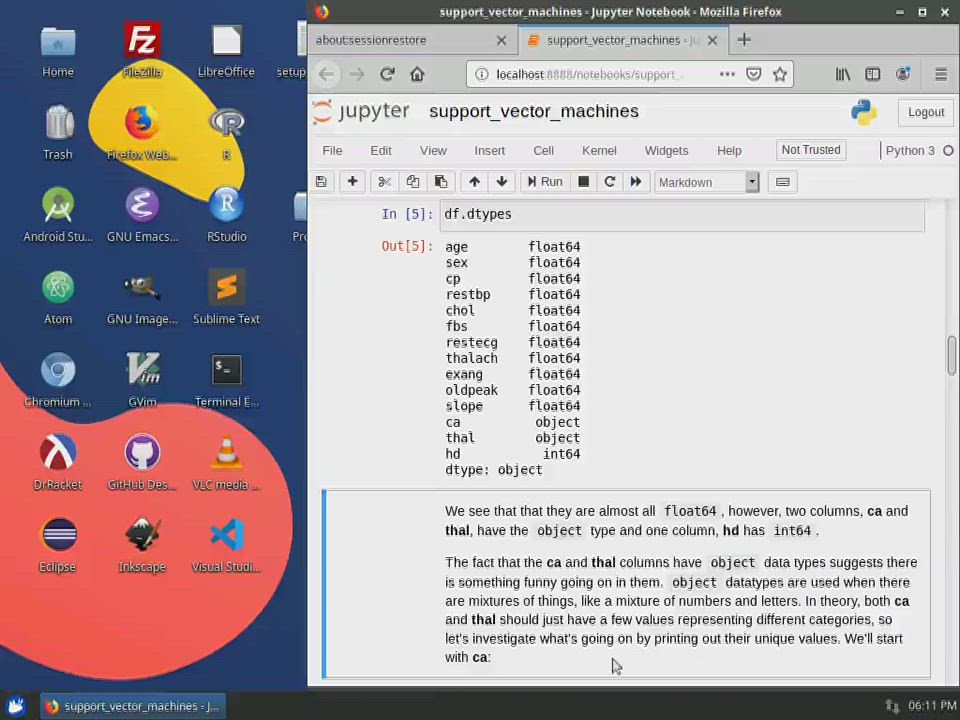Rename the notebook title support_vector_machines
Viewport: 960px width, 720px height.
click(x=534, y=111)
